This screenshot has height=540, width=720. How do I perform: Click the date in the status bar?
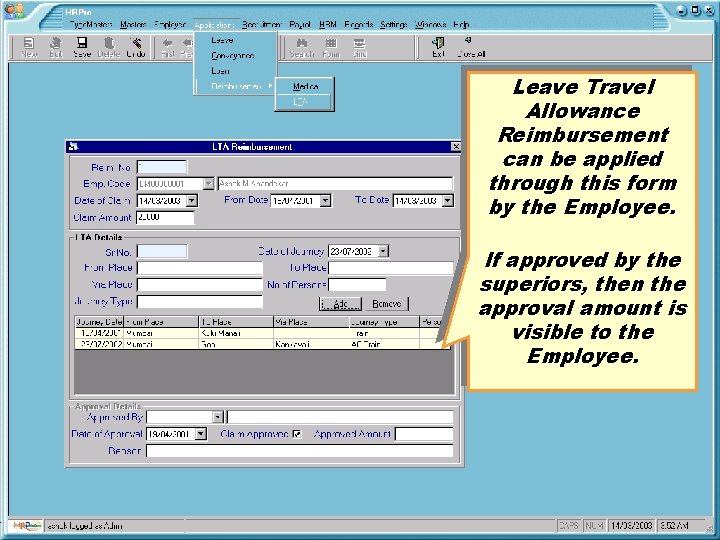pyautogui.click(x=632, y=525)
